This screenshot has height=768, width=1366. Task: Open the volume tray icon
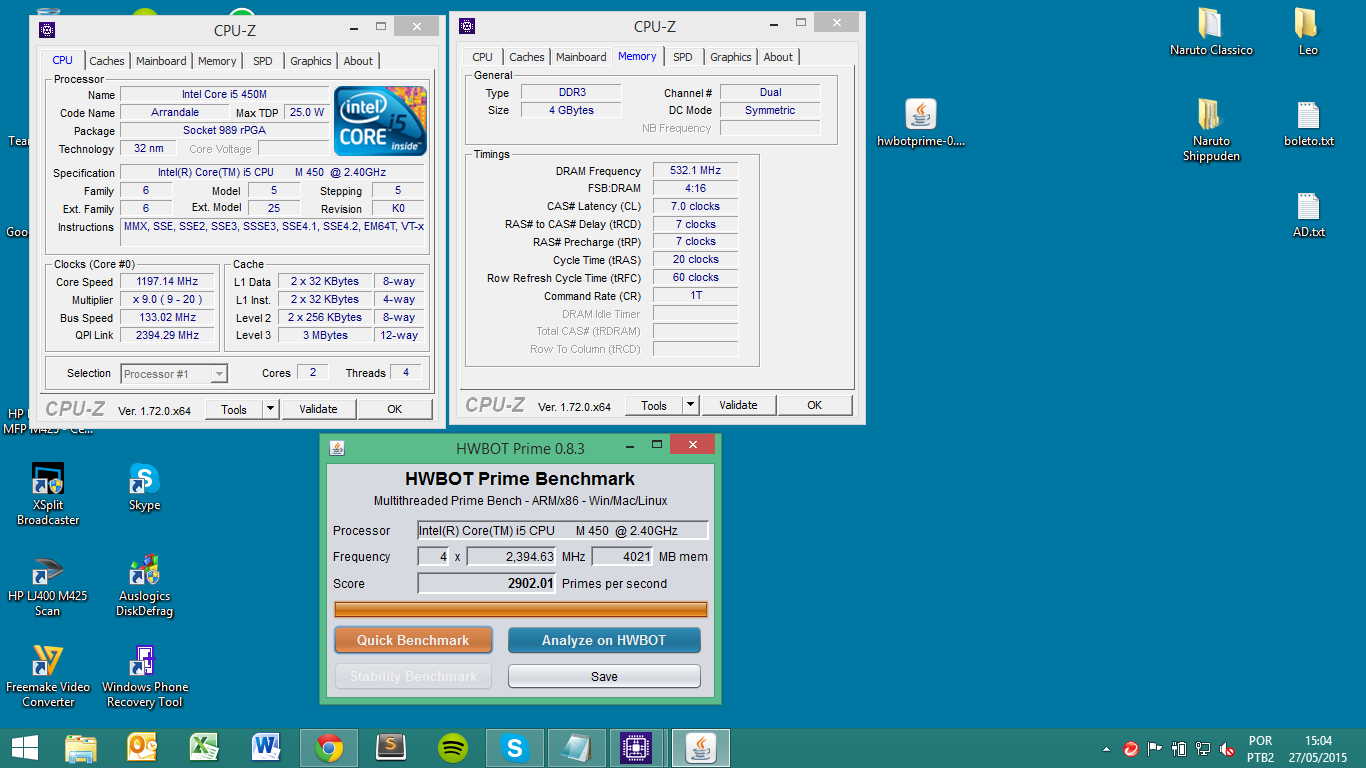(x=1226, y=748)
